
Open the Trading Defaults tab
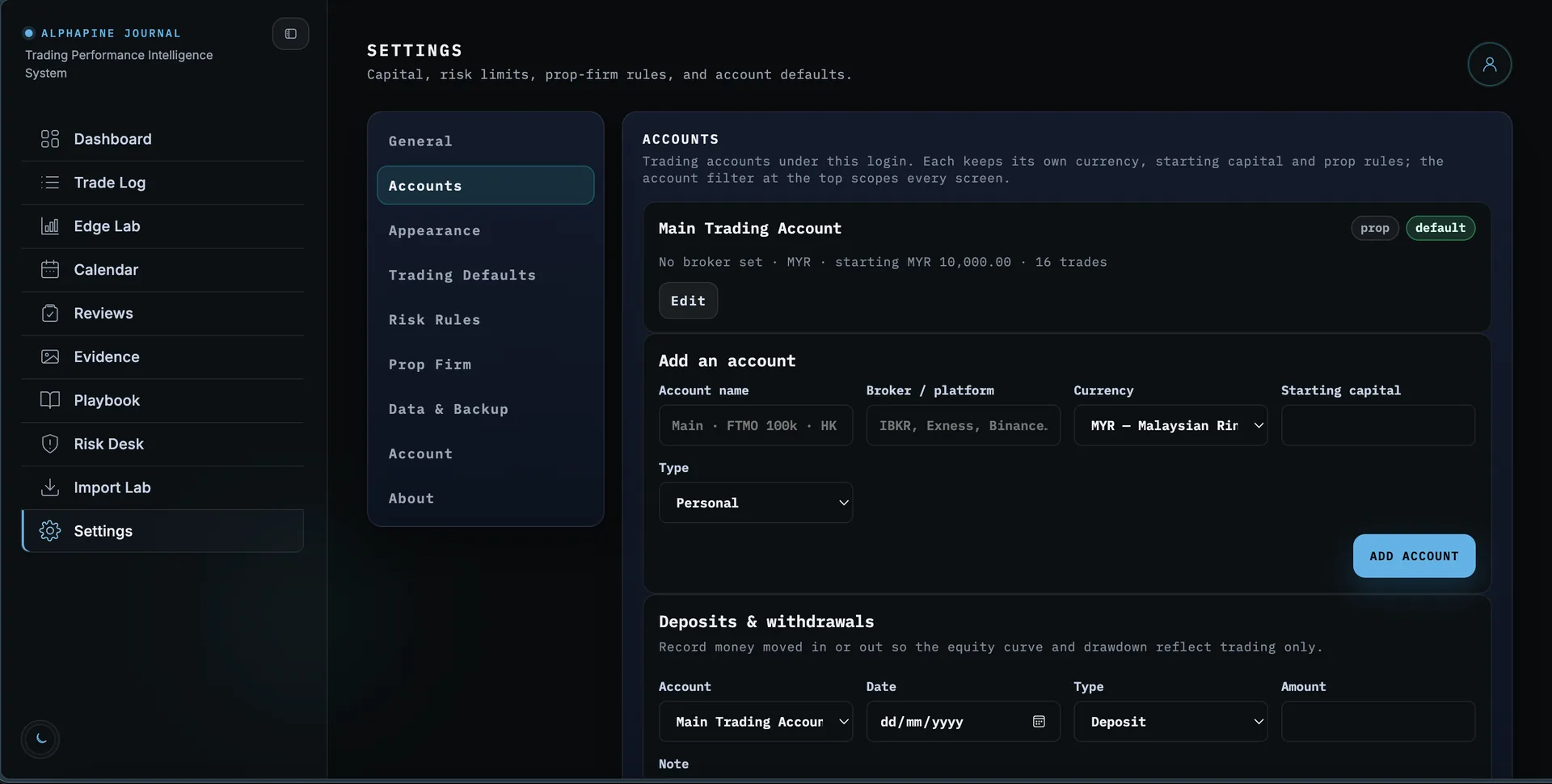(485, 276)
